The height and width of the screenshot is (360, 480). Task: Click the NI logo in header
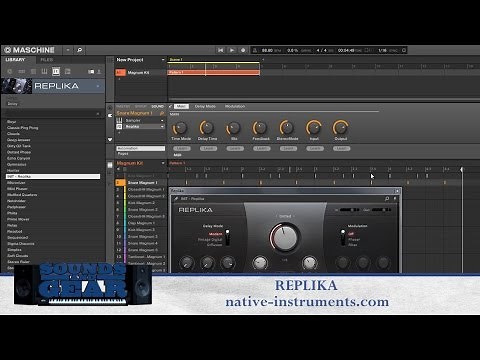point(7,50)
